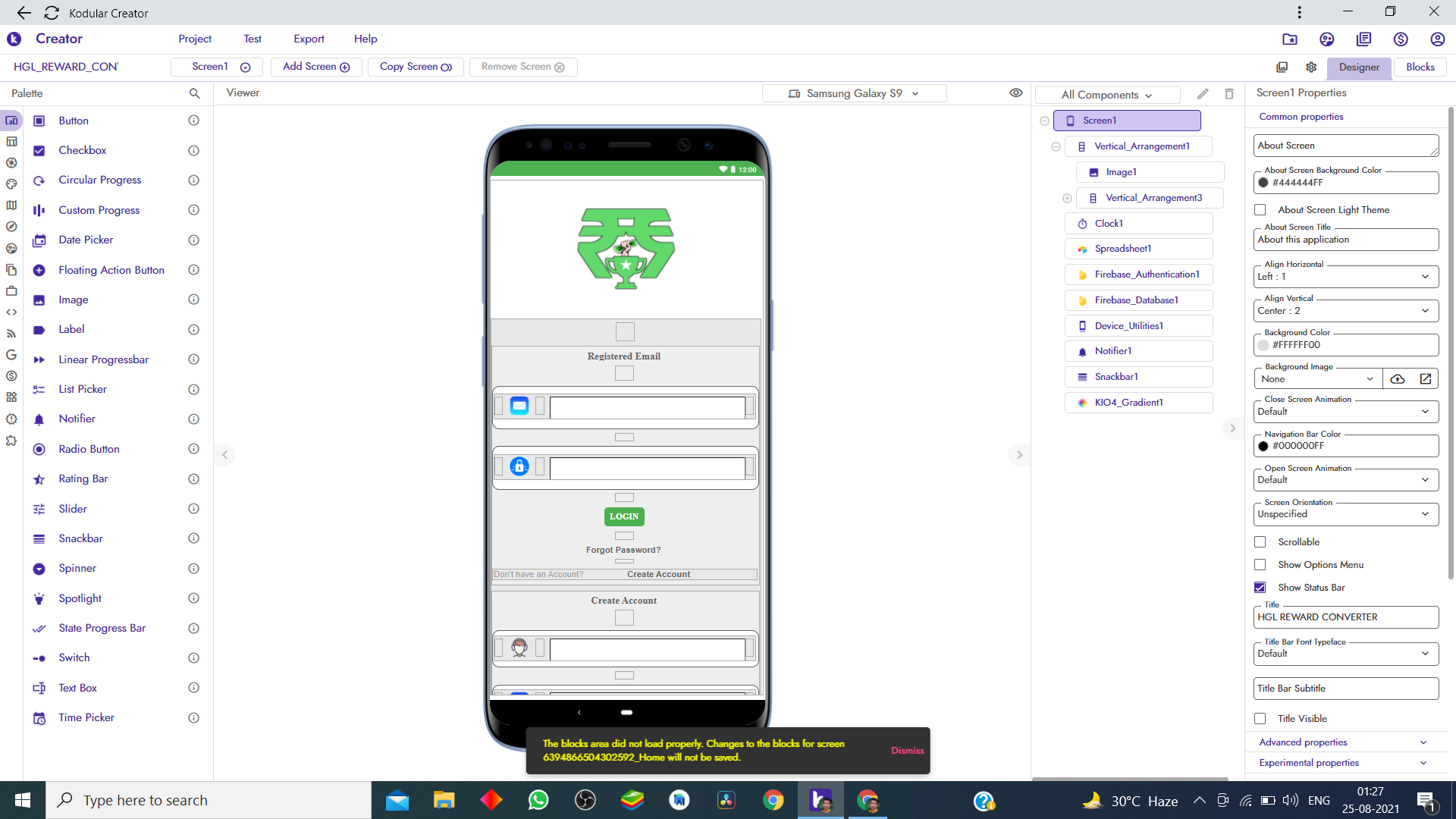Enable the Title Visible checkbox
Image resolution: width=1456 pixels, height=819 pixels.
tap(1260, 719)
